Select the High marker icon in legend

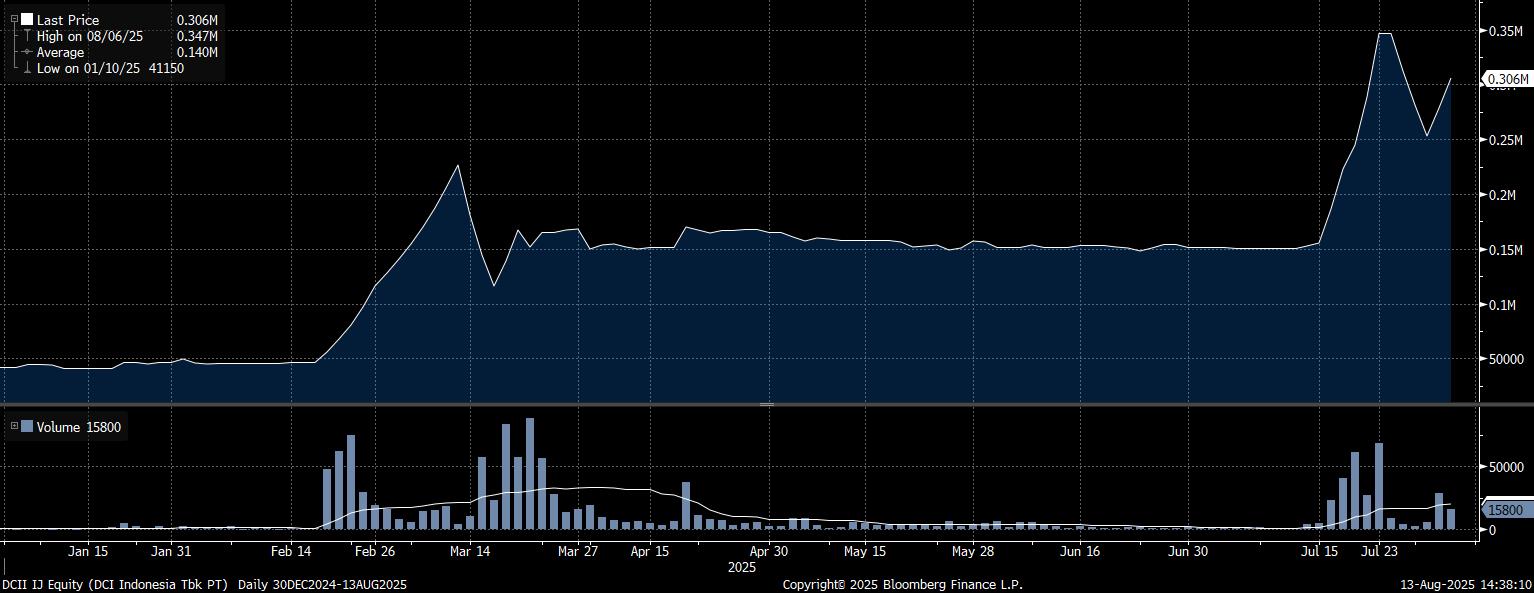(x=26, y=36)
